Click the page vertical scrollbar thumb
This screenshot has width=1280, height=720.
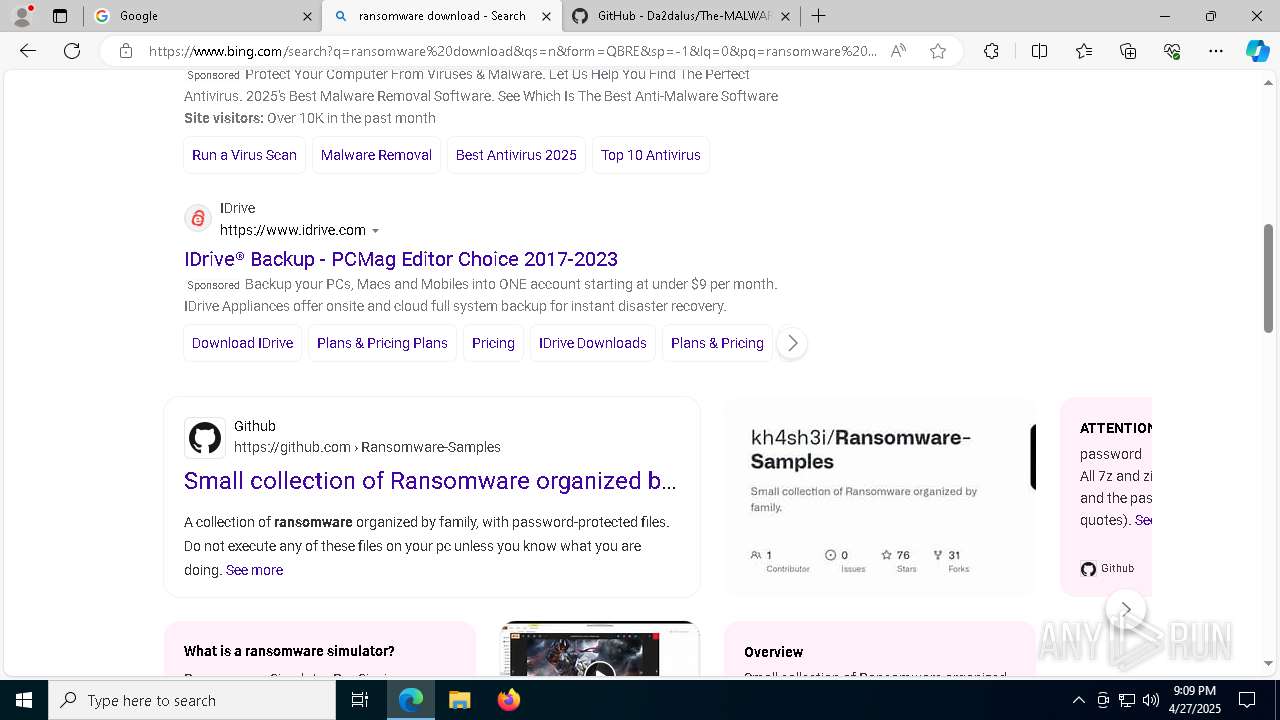[1268, 278]
